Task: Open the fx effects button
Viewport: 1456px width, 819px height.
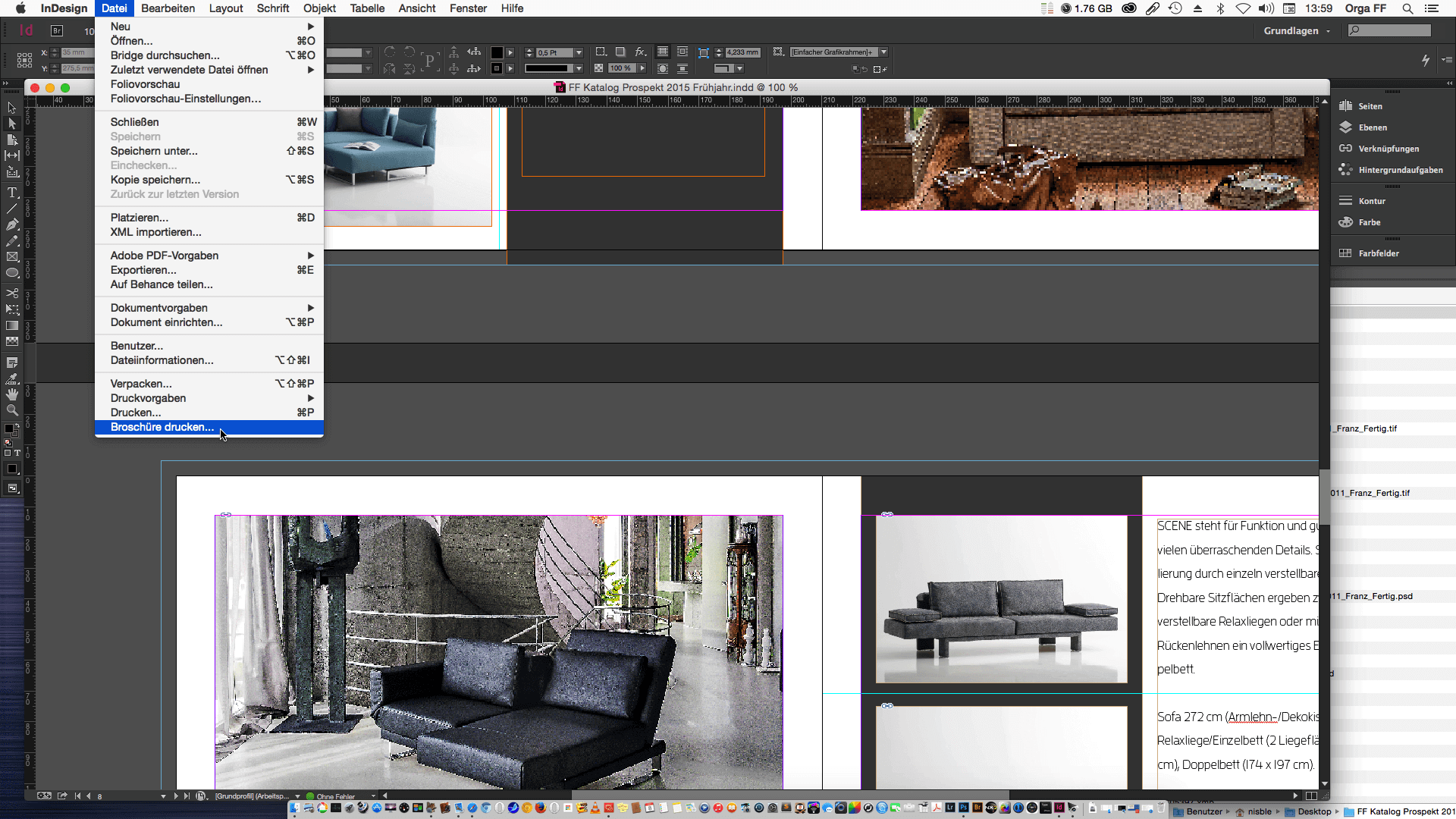Action: (x=640, y=52)
